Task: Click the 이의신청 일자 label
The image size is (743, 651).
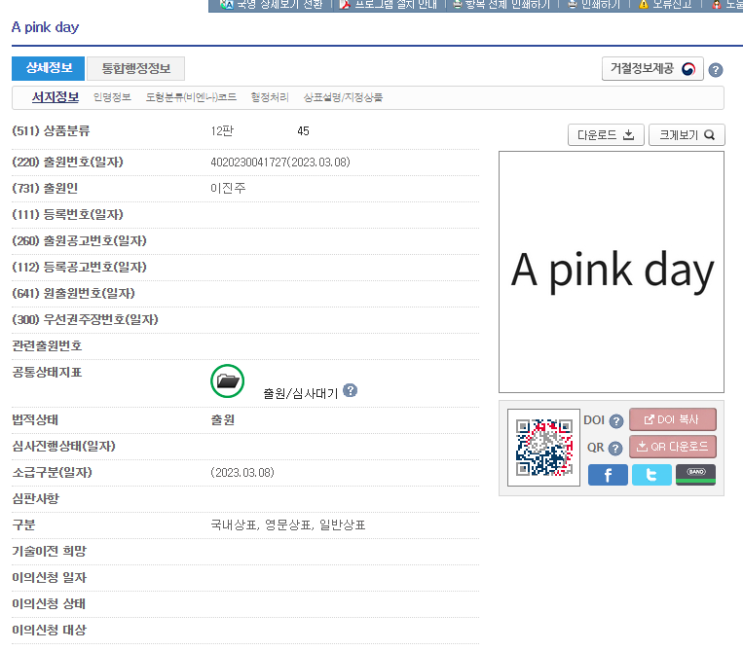Action: pos(49,578)
